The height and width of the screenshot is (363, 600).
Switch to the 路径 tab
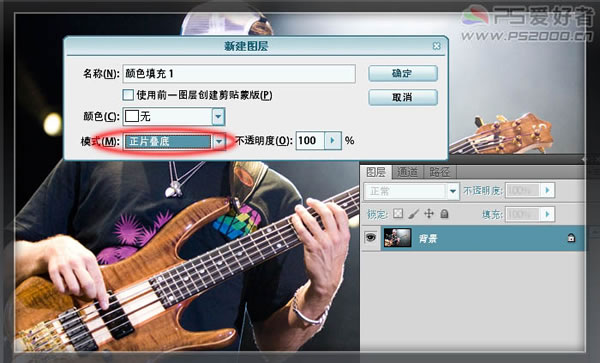(439, 172)
